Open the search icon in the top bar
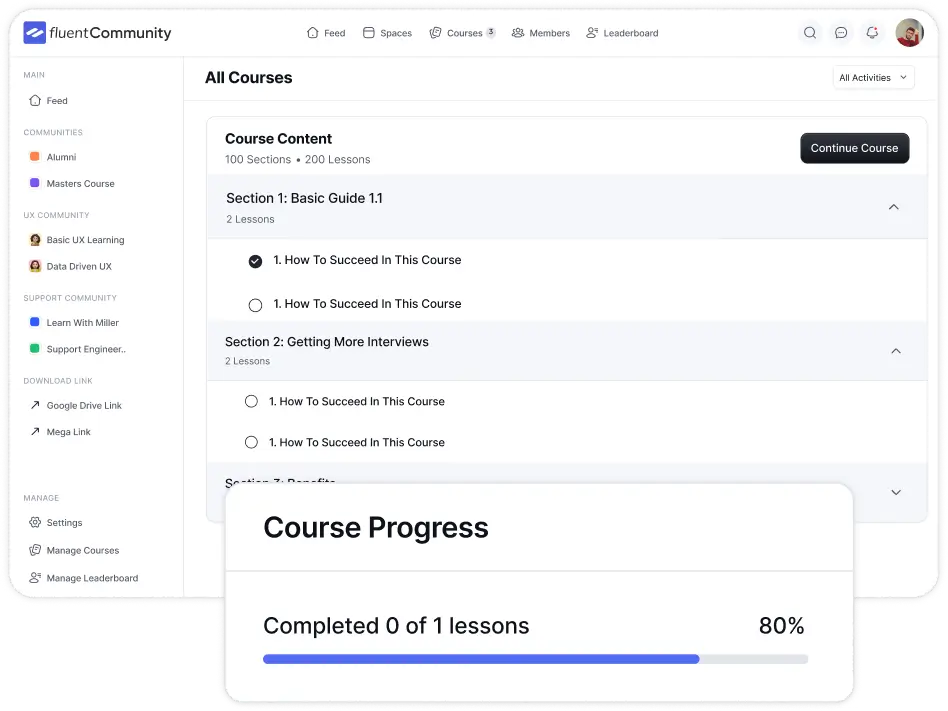 coord(810,32)
